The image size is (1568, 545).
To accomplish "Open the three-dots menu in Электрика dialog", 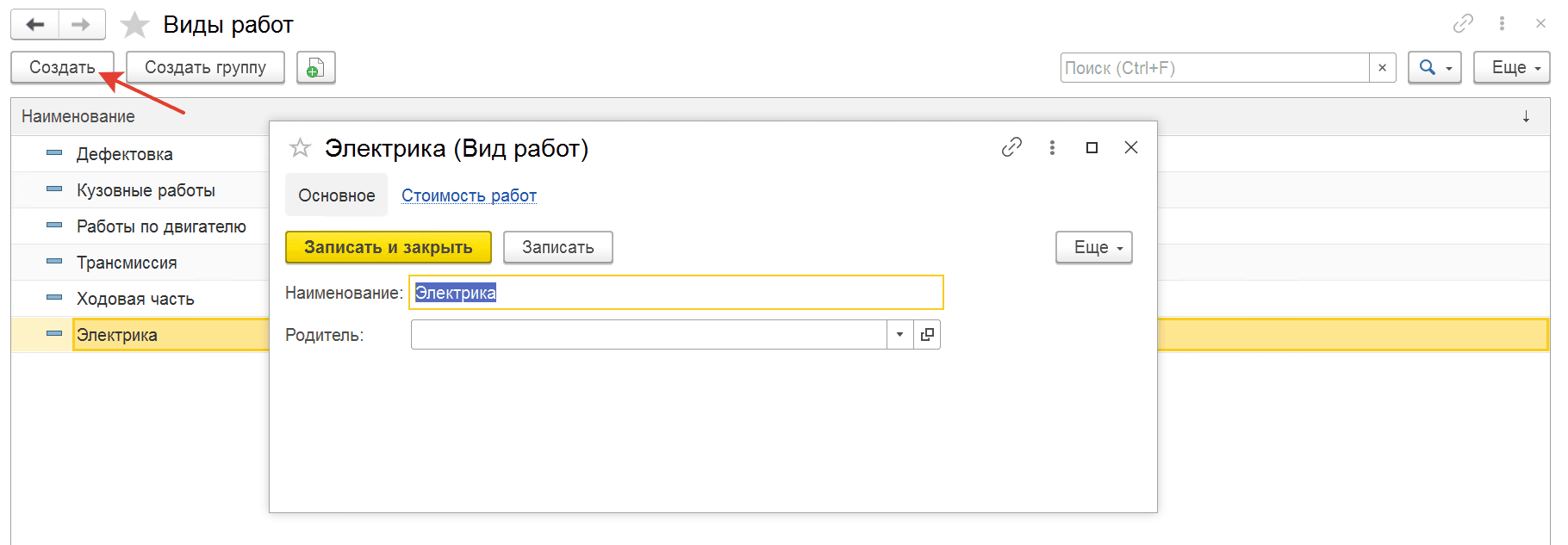I will 1052,148.
